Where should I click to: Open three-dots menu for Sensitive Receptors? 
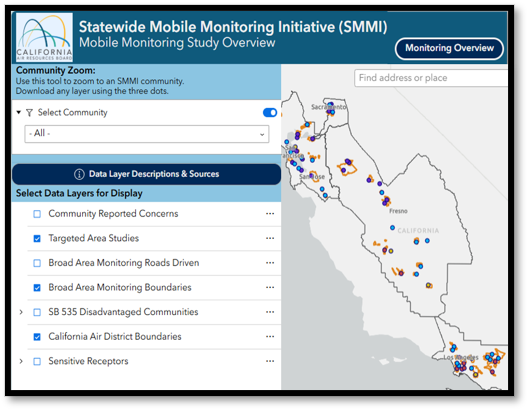270,361
